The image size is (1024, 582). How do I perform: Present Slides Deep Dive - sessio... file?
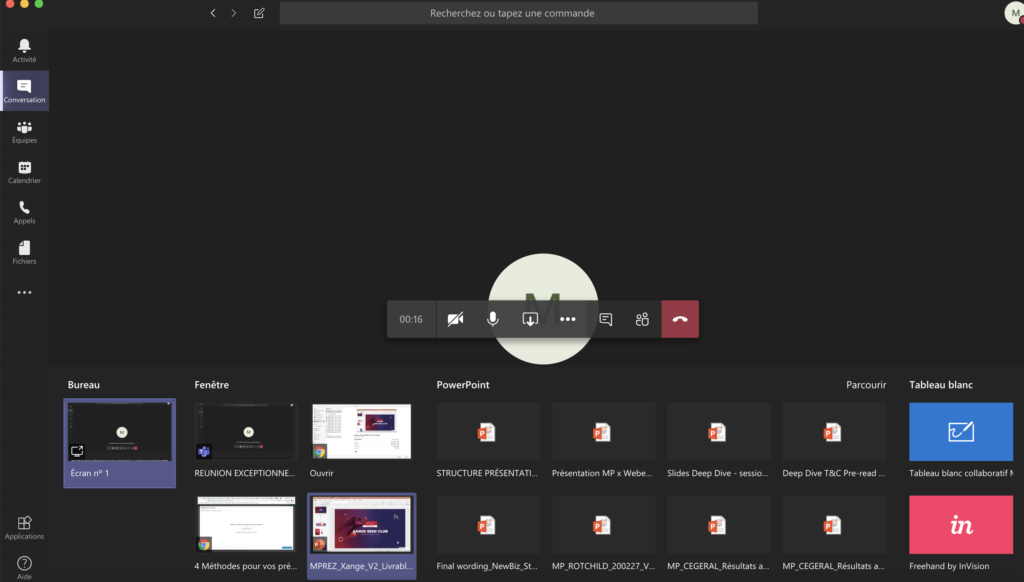[718, 441]
